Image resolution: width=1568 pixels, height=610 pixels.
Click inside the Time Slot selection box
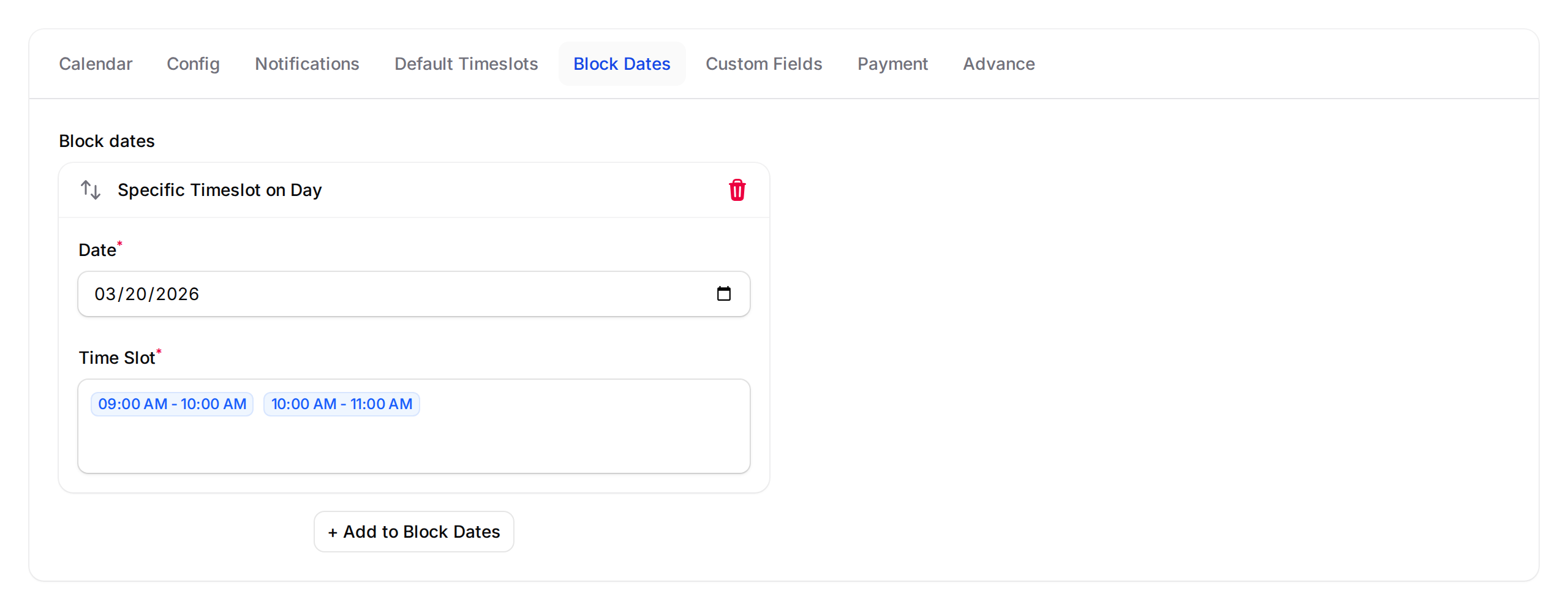[551, 429]
